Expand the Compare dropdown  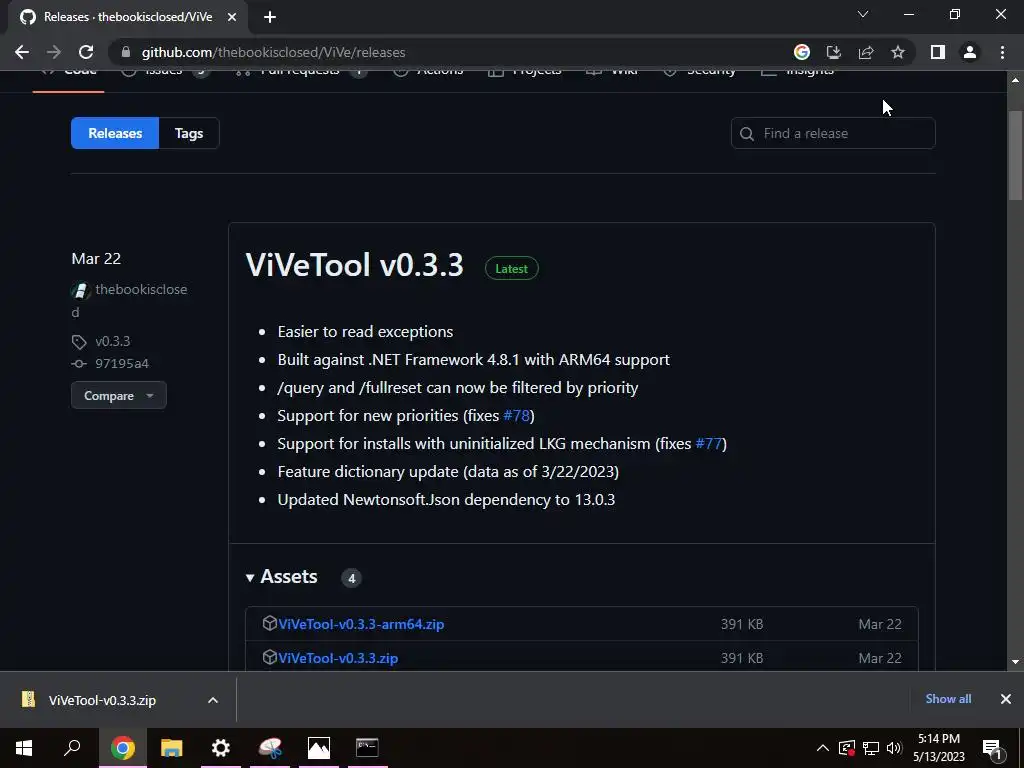(x=119, y=395)
